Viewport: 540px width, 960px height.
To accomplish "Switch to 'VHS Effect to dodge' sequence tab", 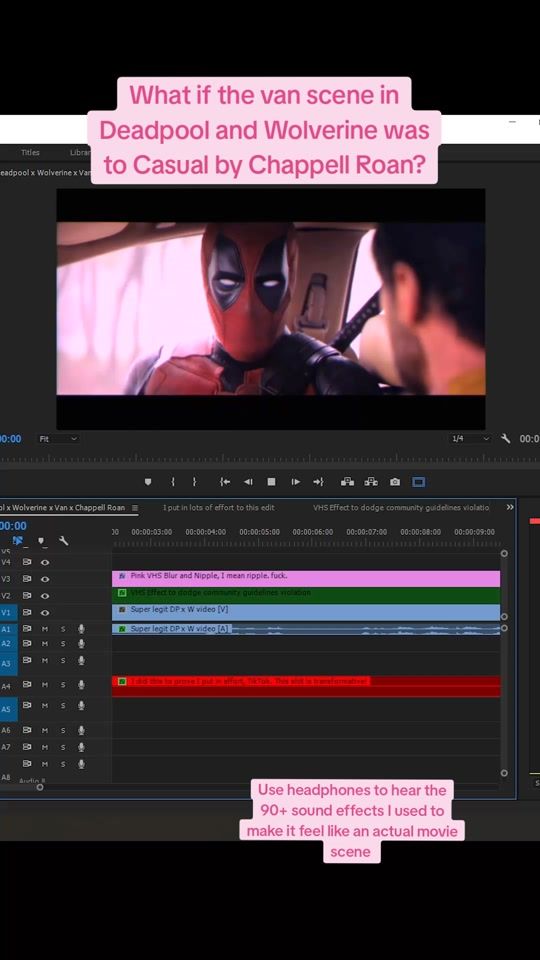I will coord(401,508).
